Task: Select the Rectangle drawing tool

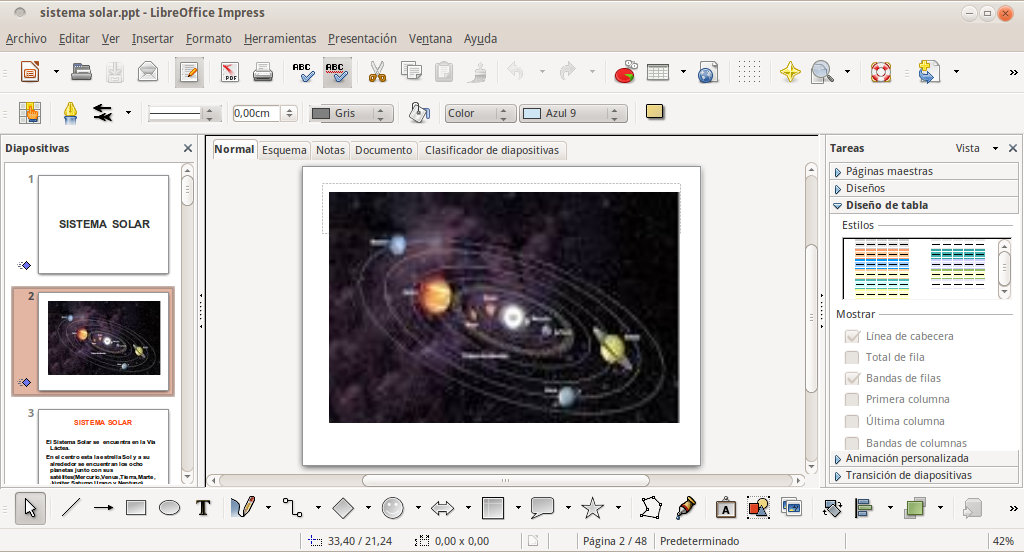Action: [x=136, y=508]
